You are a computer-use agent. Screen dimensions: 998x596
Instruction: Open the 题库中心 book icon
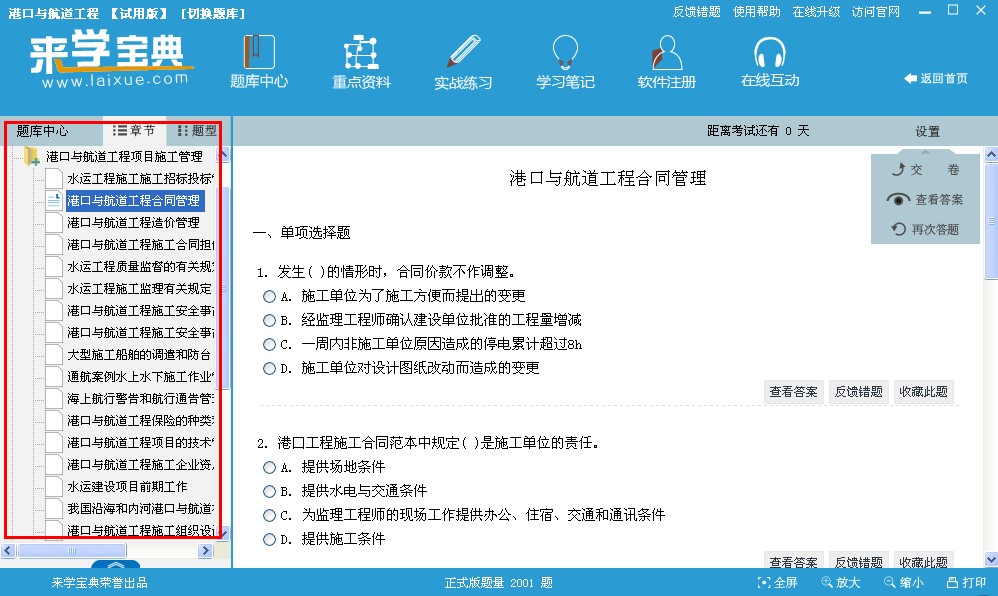(x=259, y=52)
